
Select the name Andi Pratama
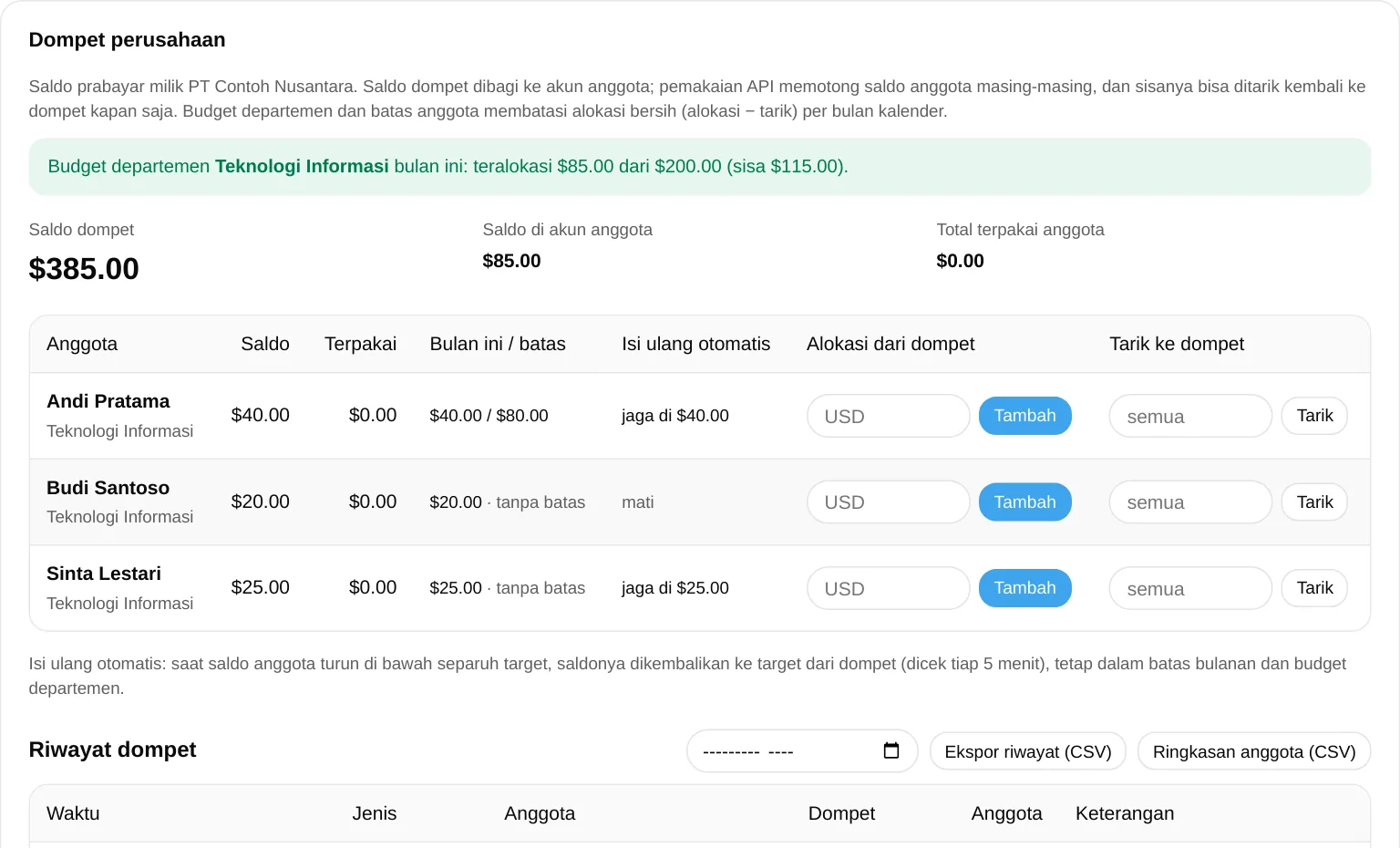pyautogui.click(x=108, y=401)
